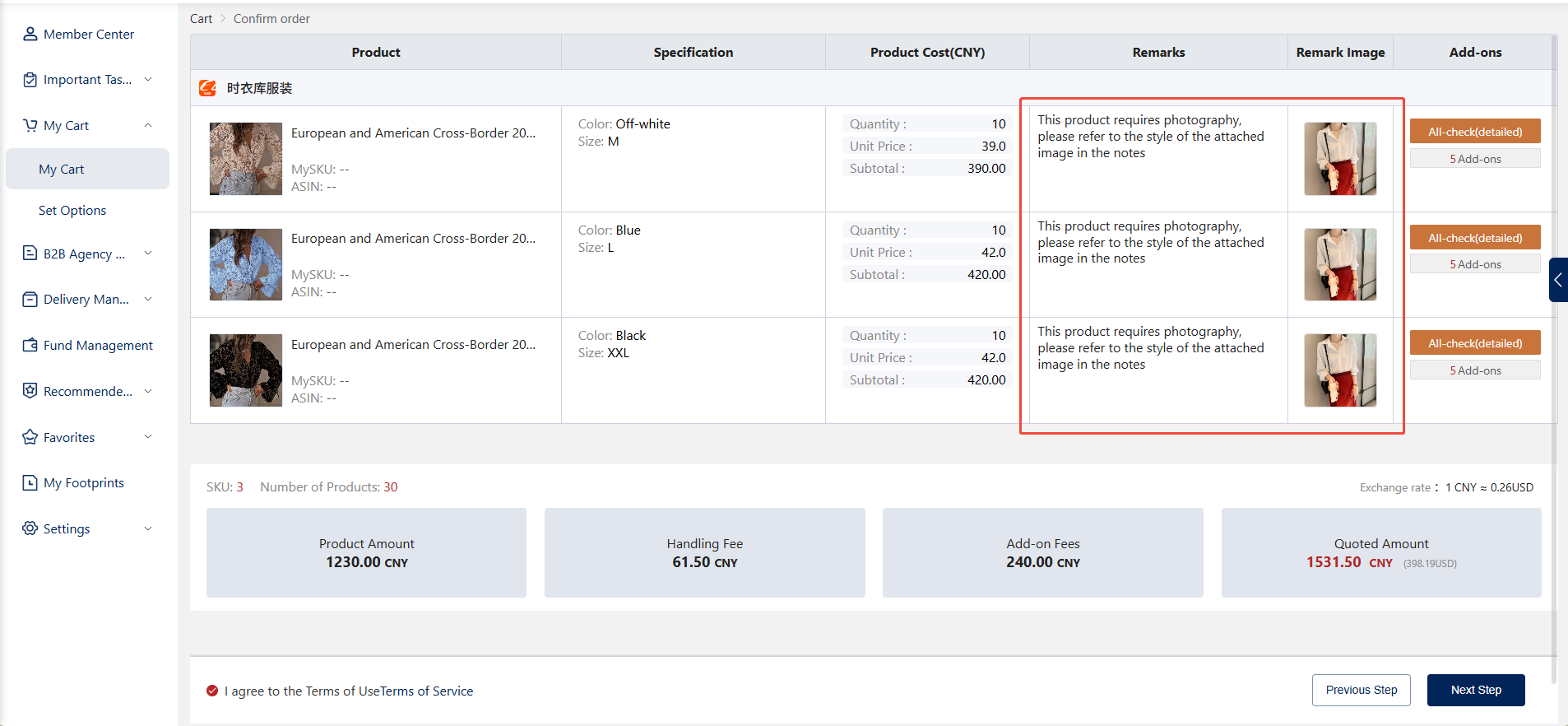1568x726 pixels.
Task: View remark image for Blue item
Action: 1340,264
